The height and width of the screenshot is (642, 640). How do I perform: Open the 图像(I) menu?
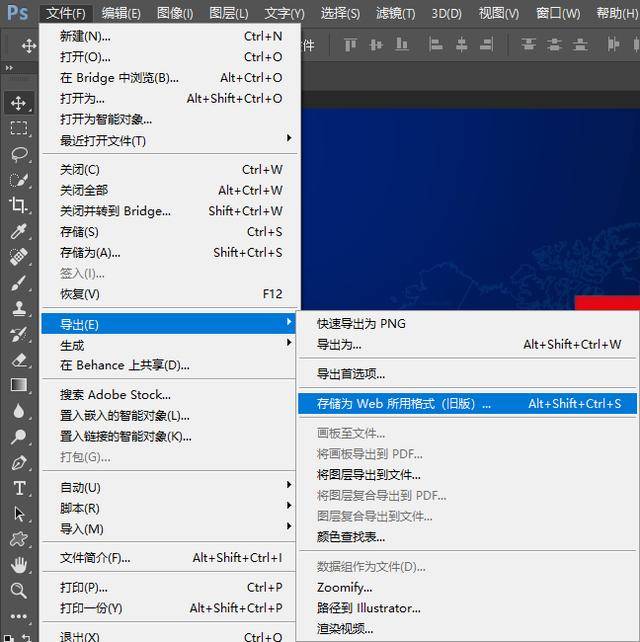[175, 14]
